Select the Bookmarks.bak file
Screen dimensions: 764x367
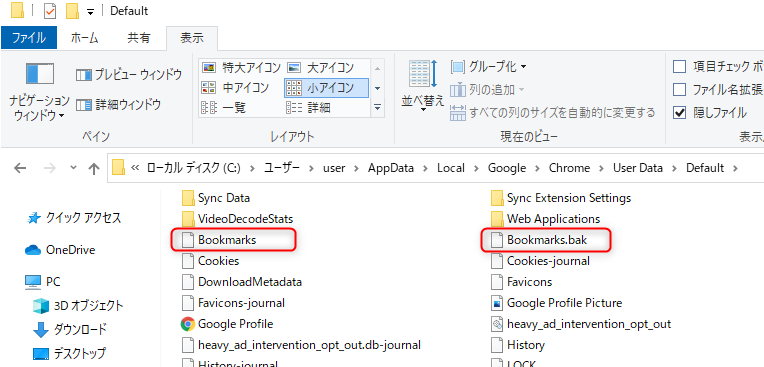[539, 240]
